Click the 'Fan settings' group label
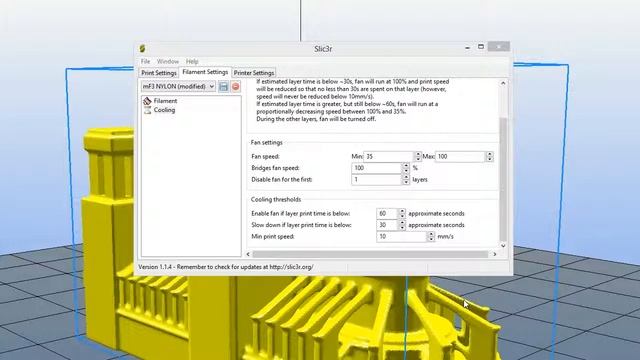640x360 pixels. pos(267,142)
